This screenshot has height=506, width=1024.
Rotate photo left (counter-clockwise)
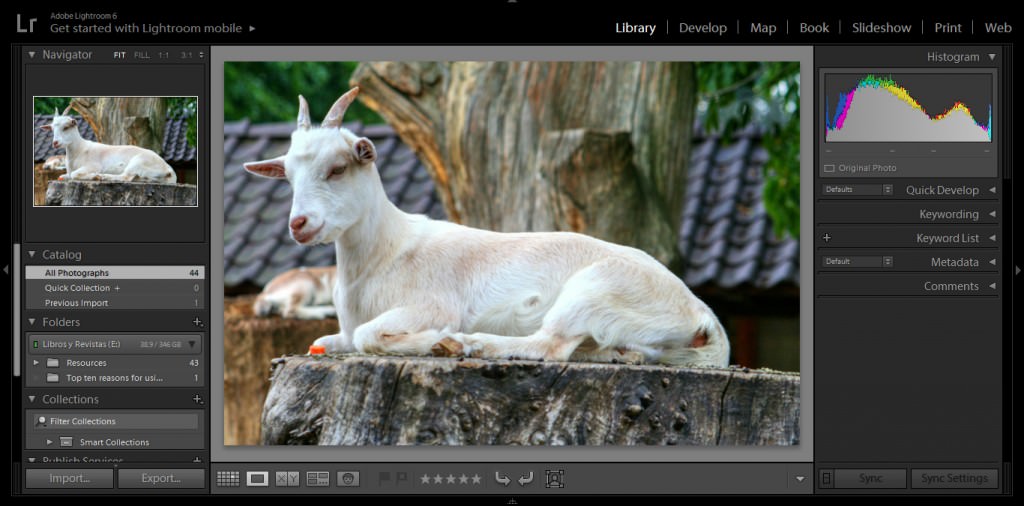[x=502, y=479]
